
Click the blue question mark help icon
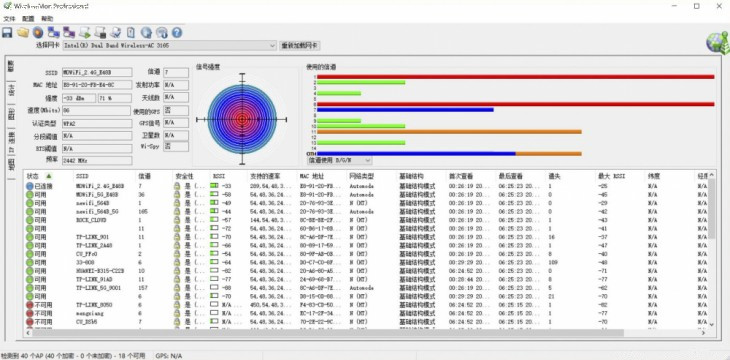pos(176,33)
